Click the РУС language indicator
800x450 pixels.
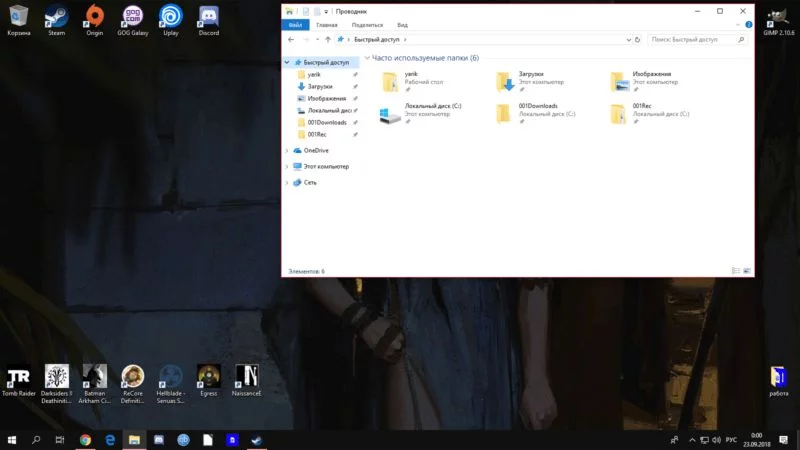tap(731, 440)
